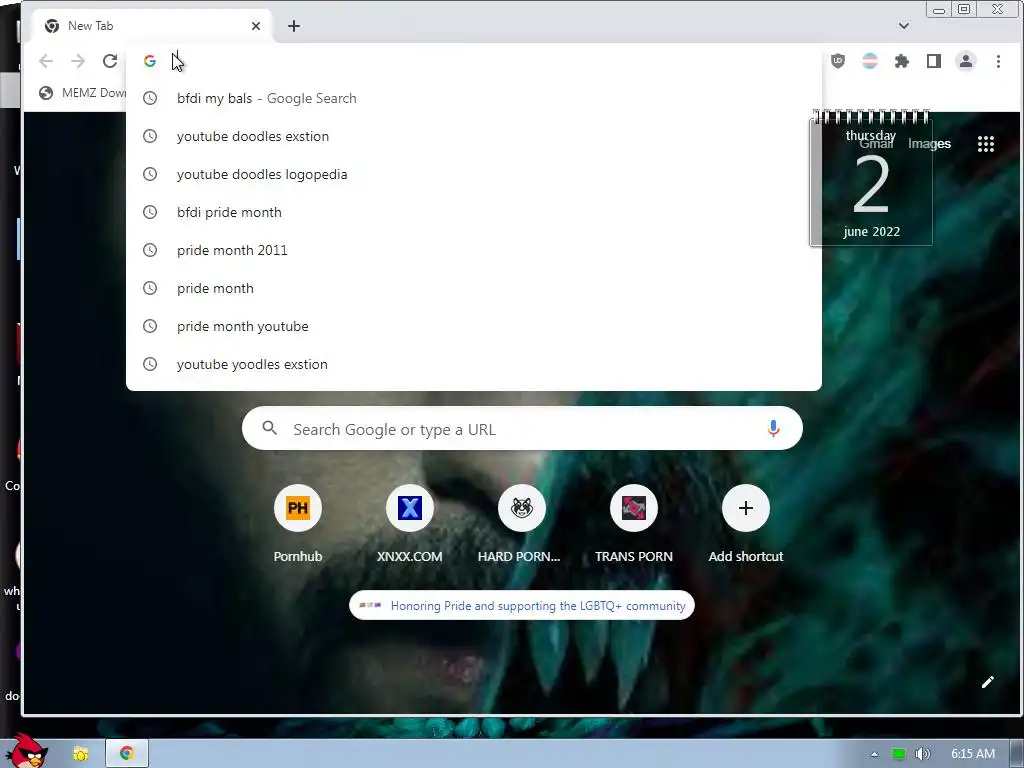Image resolution: width=1024 pixels, height=768 pixels.
Task: Select the New Tab tab
Action: 152,26
